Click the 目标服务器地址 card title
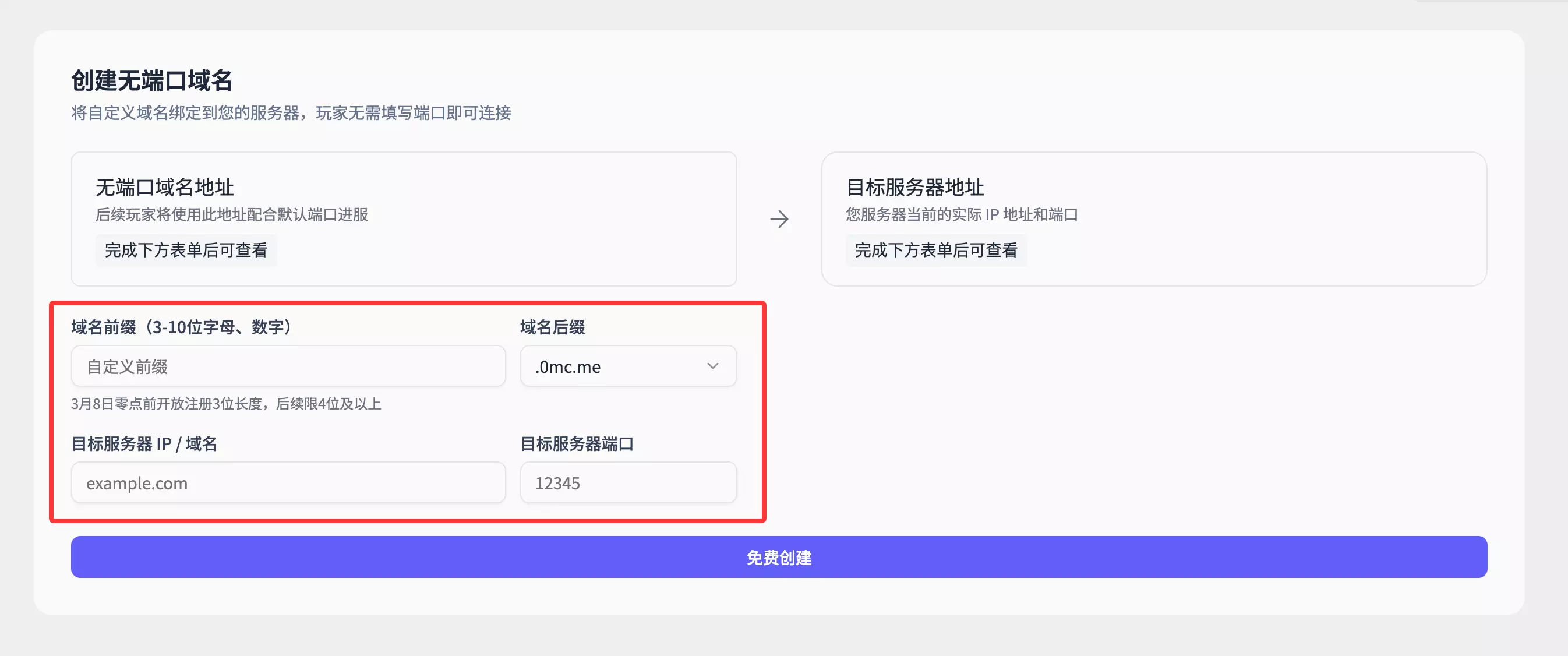Image resolution: width=1568 pixels, height=656 pixels. pyautogui.click(x=915, y=187)
